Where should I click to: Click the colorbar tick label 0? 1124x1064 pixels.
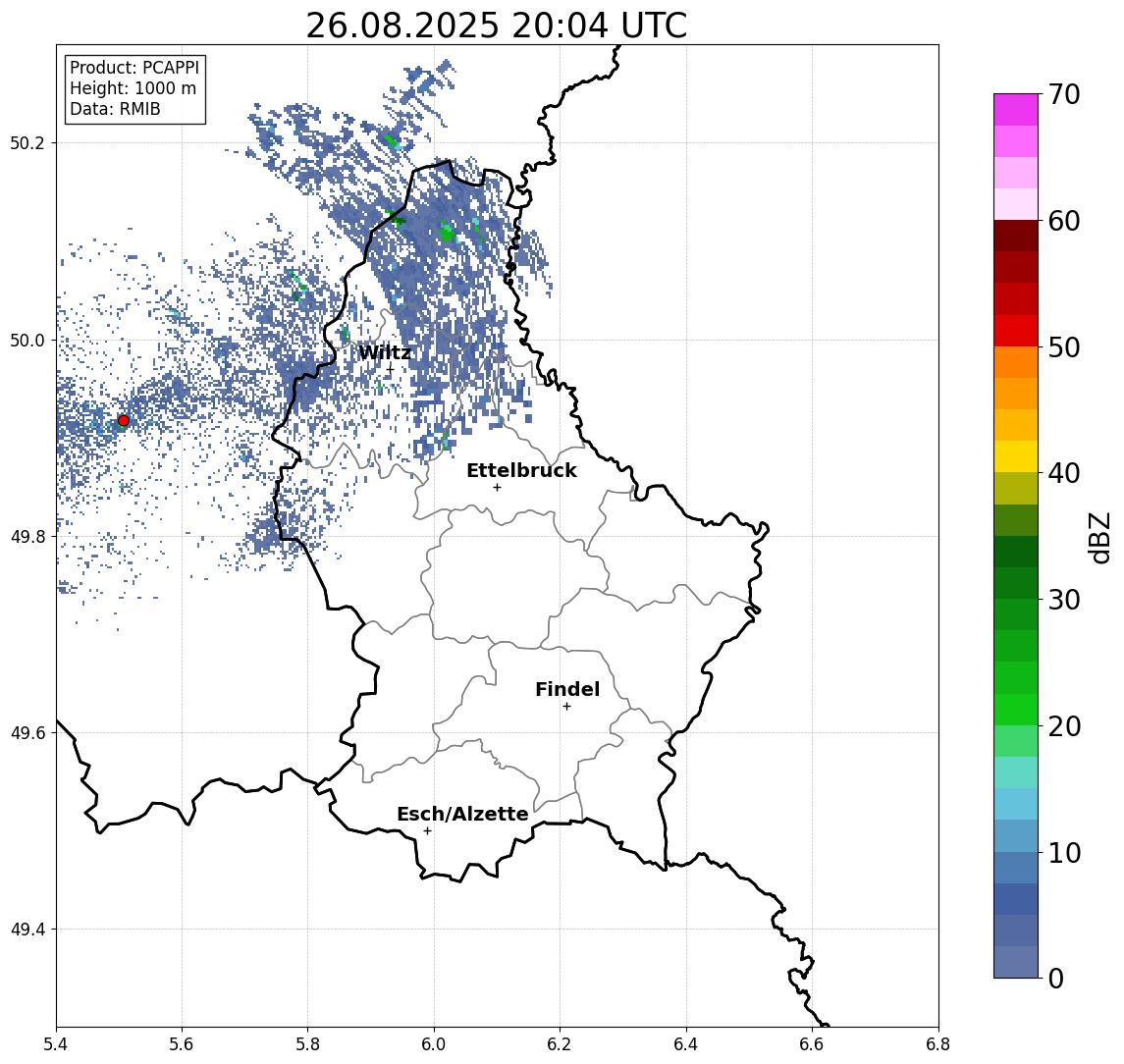click(1056, 978)
